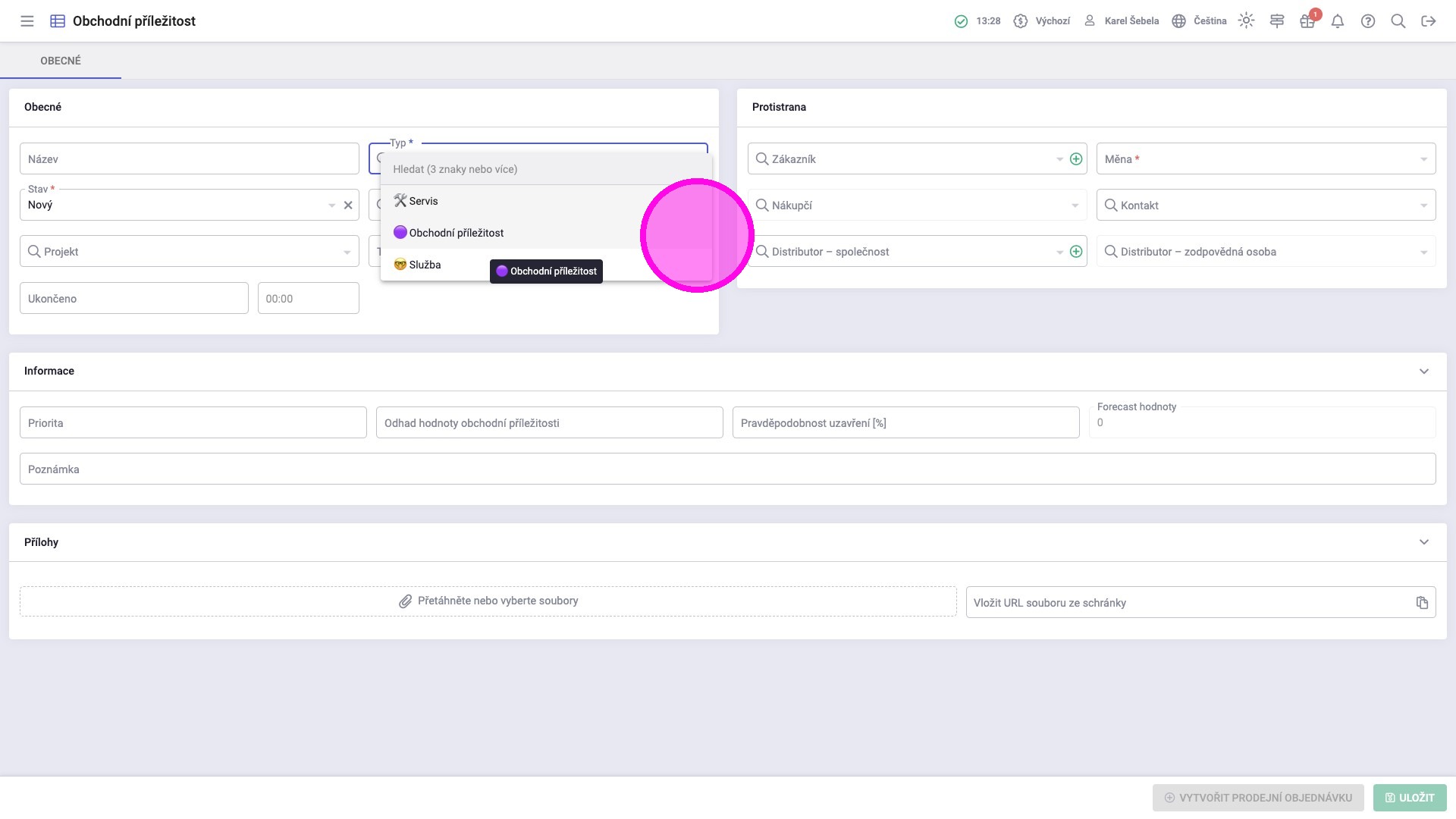Open help question mark icon
The width and height of the screenshot is (1456, 819).
point(1368,21)
